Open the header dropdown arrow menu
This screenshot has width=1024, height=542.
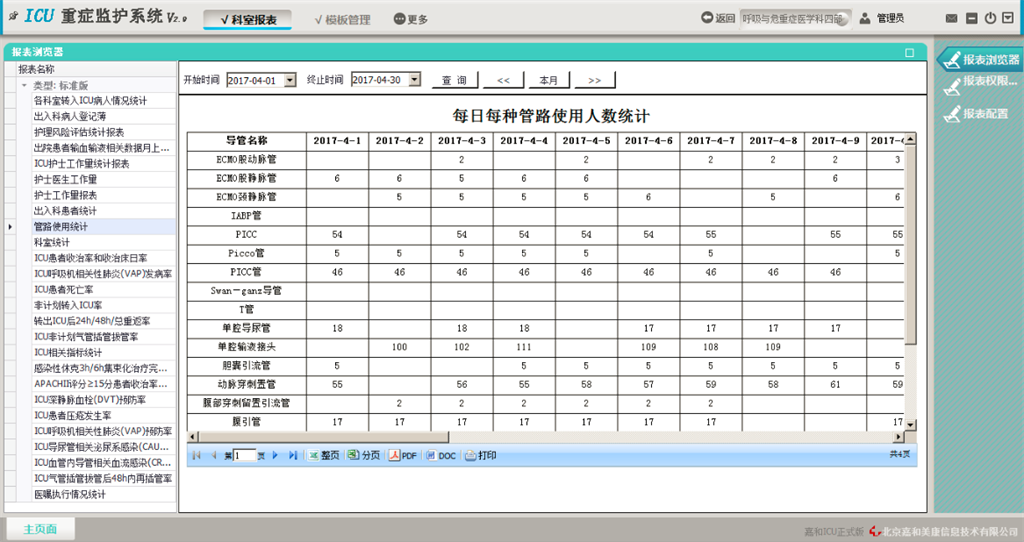tap(1009, 18)
